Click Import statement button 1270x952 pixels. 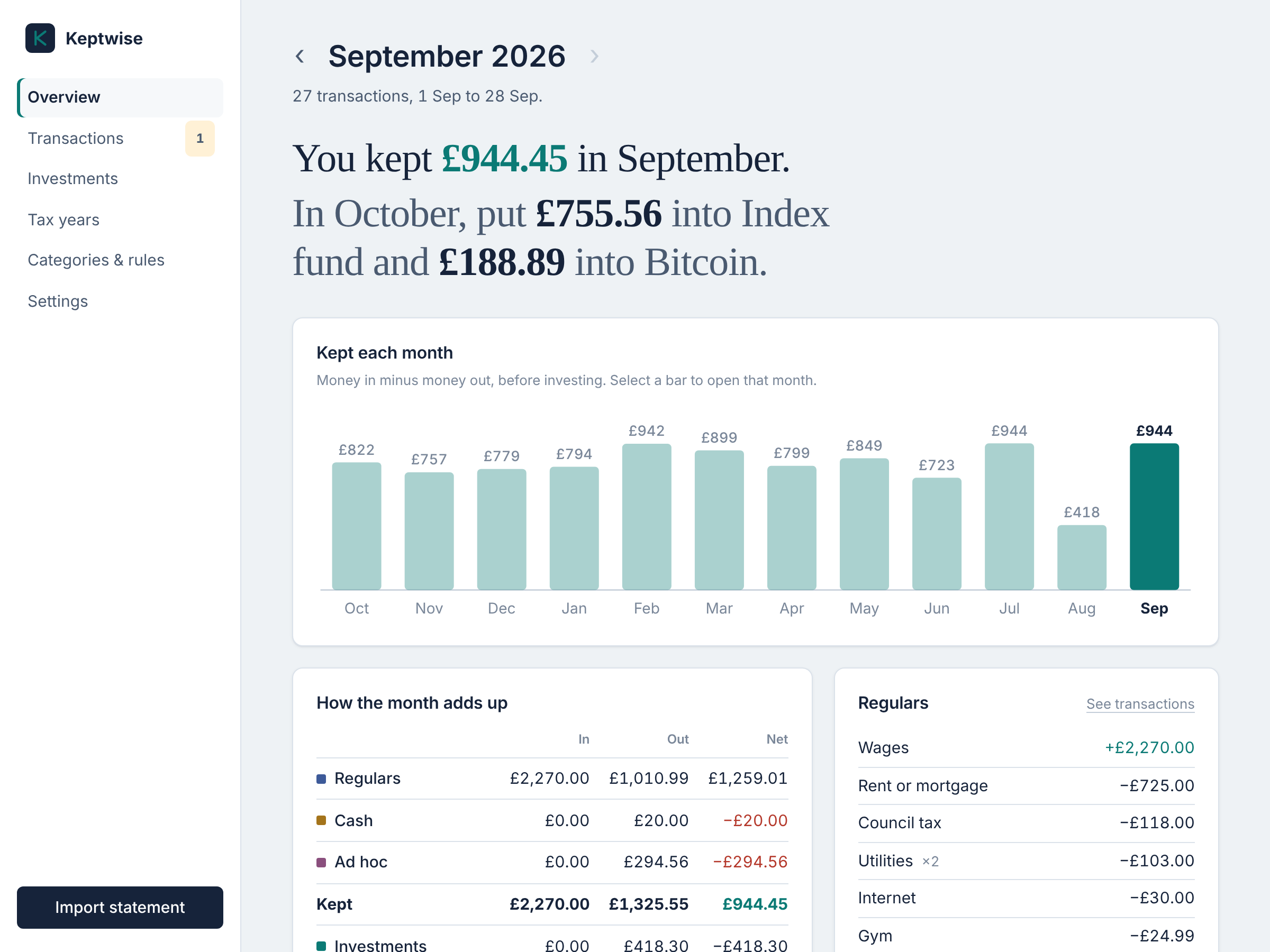point(120,907)
